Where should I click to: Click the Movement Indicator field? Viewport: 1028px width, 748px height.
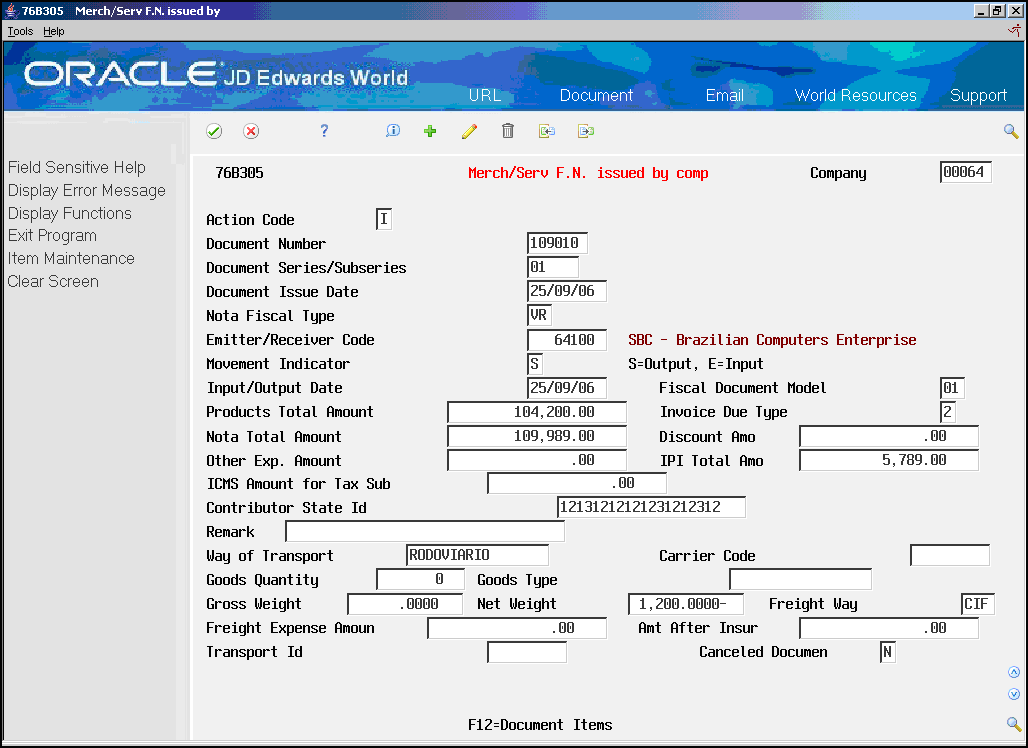pyautogui.click(x=534, y=364)
